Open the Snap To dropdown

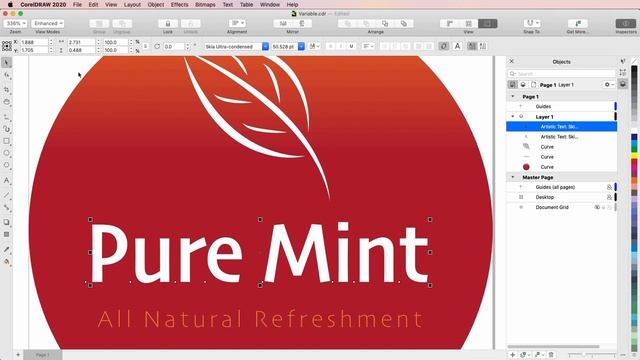532,23
